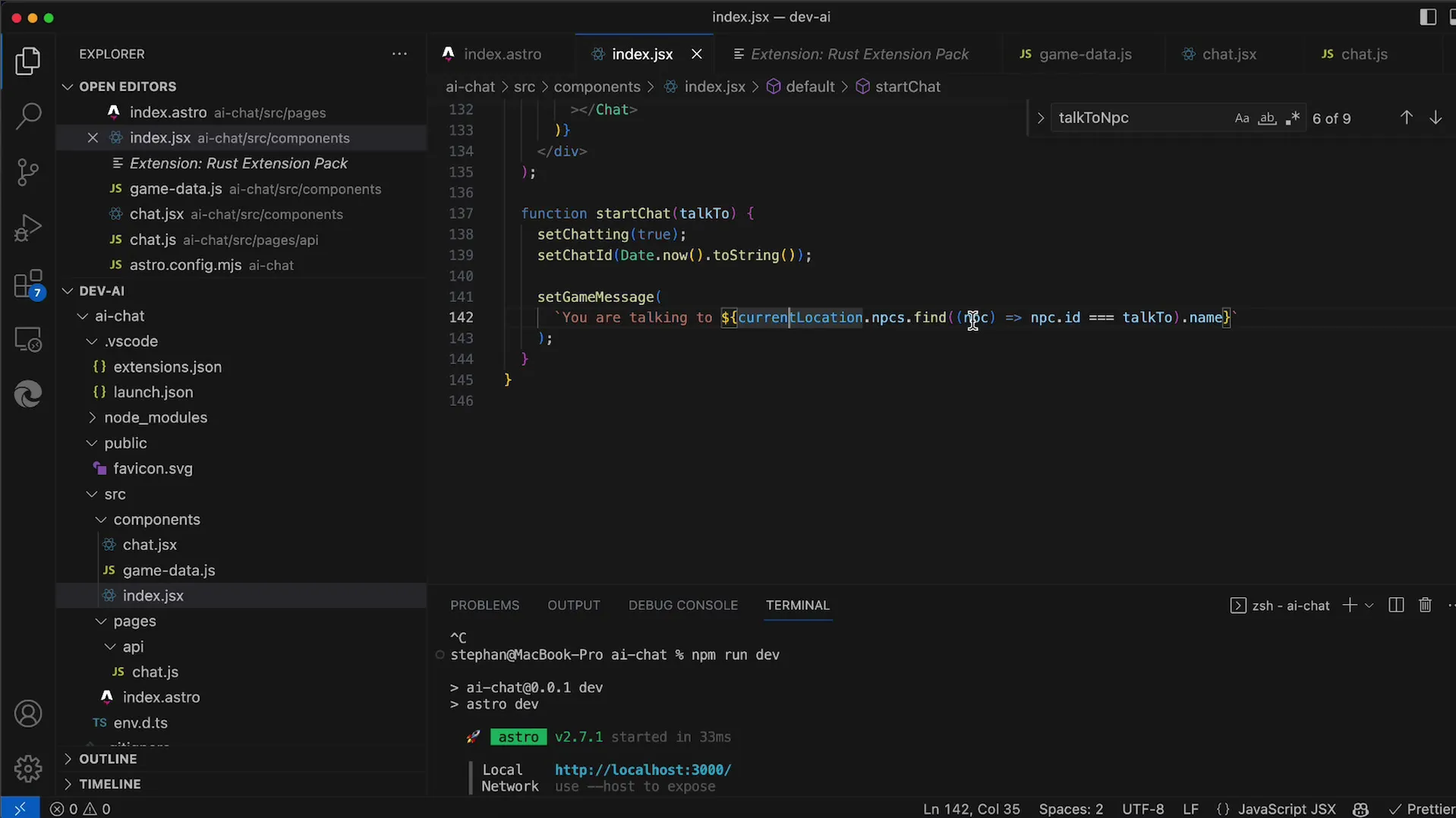Go to next find match arrow
Viewport: 1456px width, 818px height.
pyautogui.click(x=1436, y=118)
